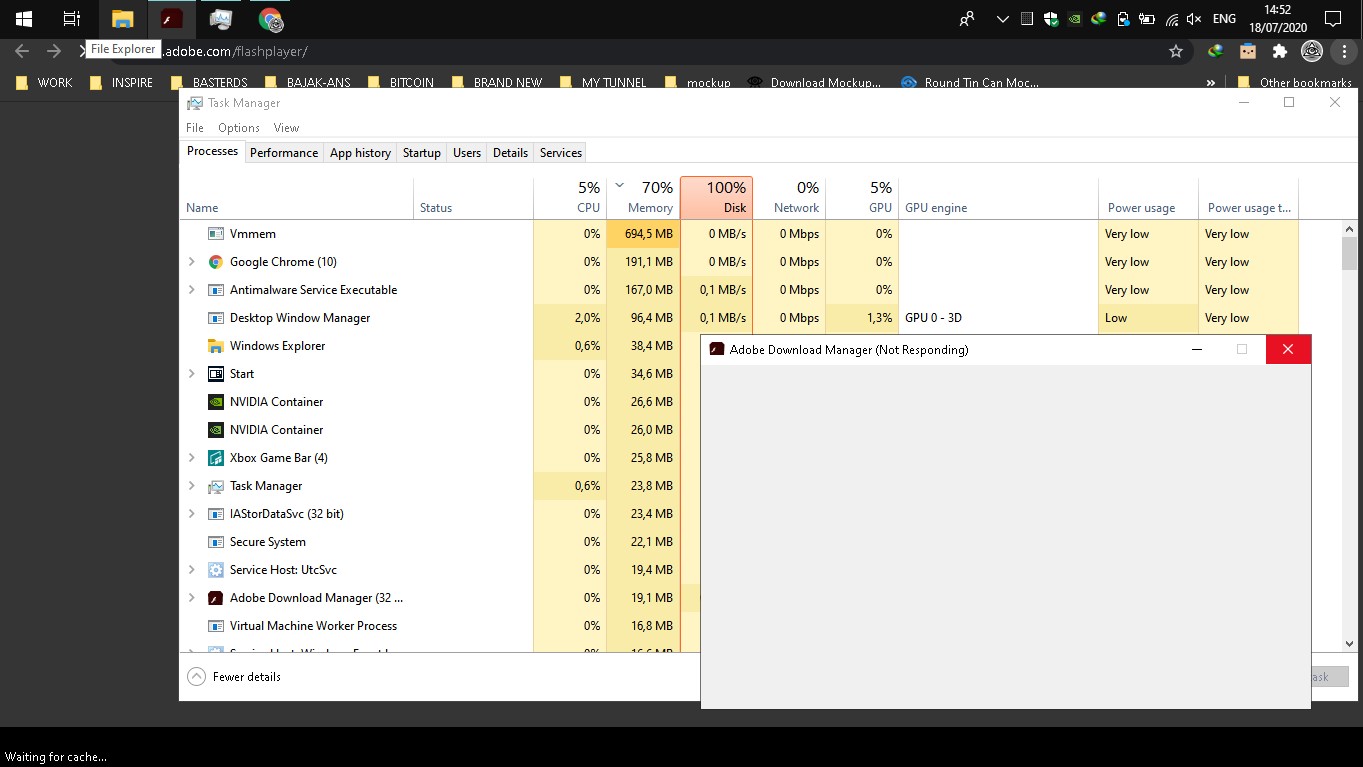Expand the Xbox Game Bar (4) group

tap(192, 458)
